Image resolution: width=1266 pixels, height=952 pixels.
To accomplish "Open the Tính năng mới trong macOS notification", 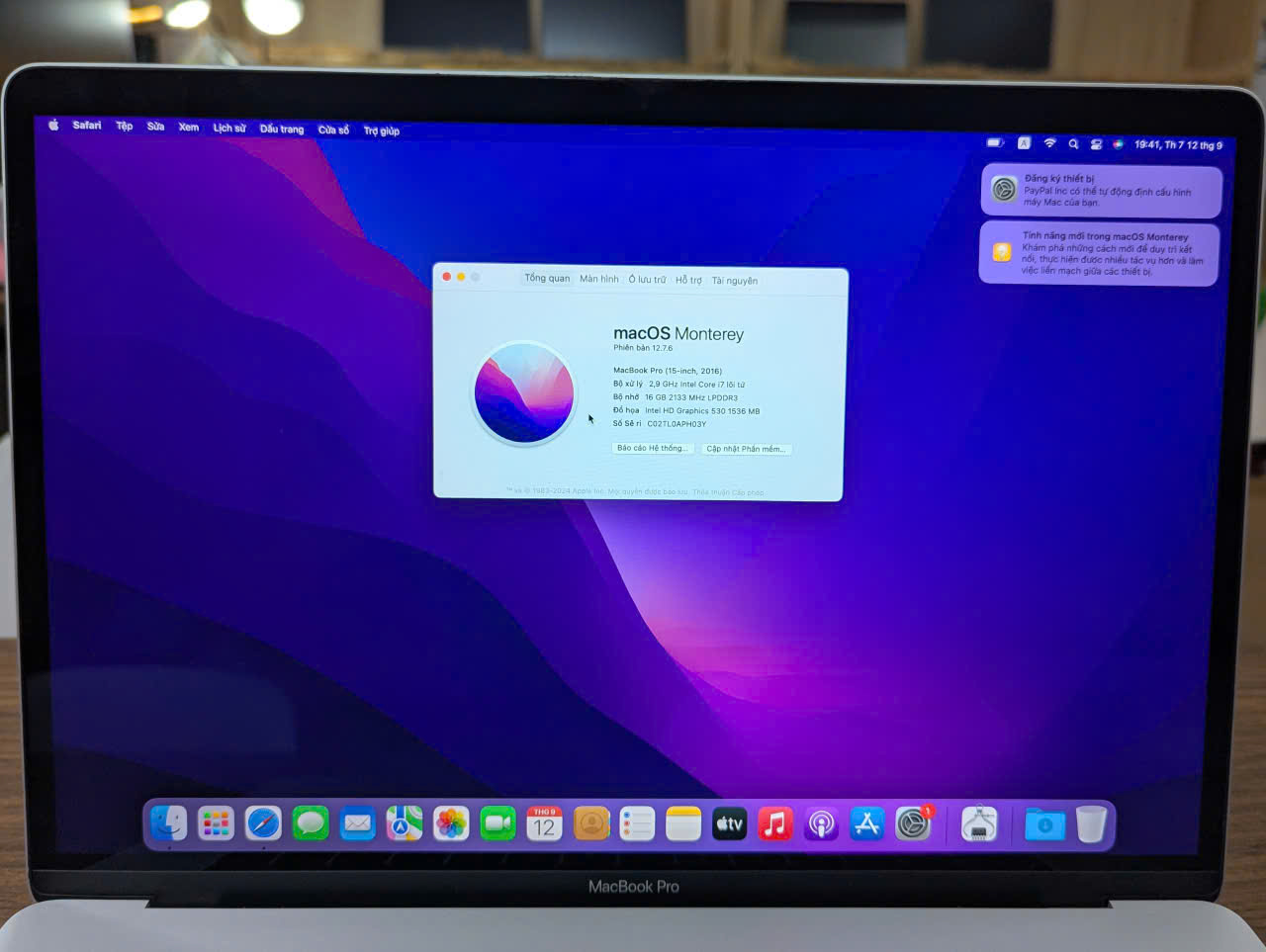I will tap(1099, 253).
